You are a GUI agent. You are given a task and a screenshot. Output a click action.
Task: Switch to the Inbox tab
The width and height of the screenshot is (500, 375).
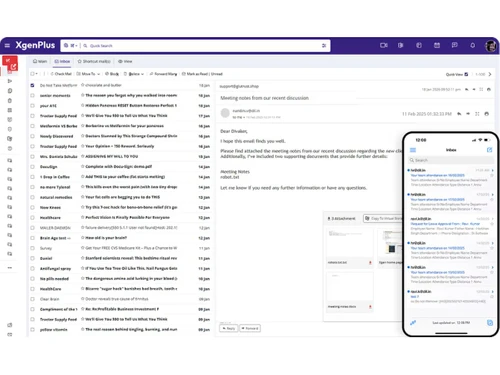tap(62, 61)
